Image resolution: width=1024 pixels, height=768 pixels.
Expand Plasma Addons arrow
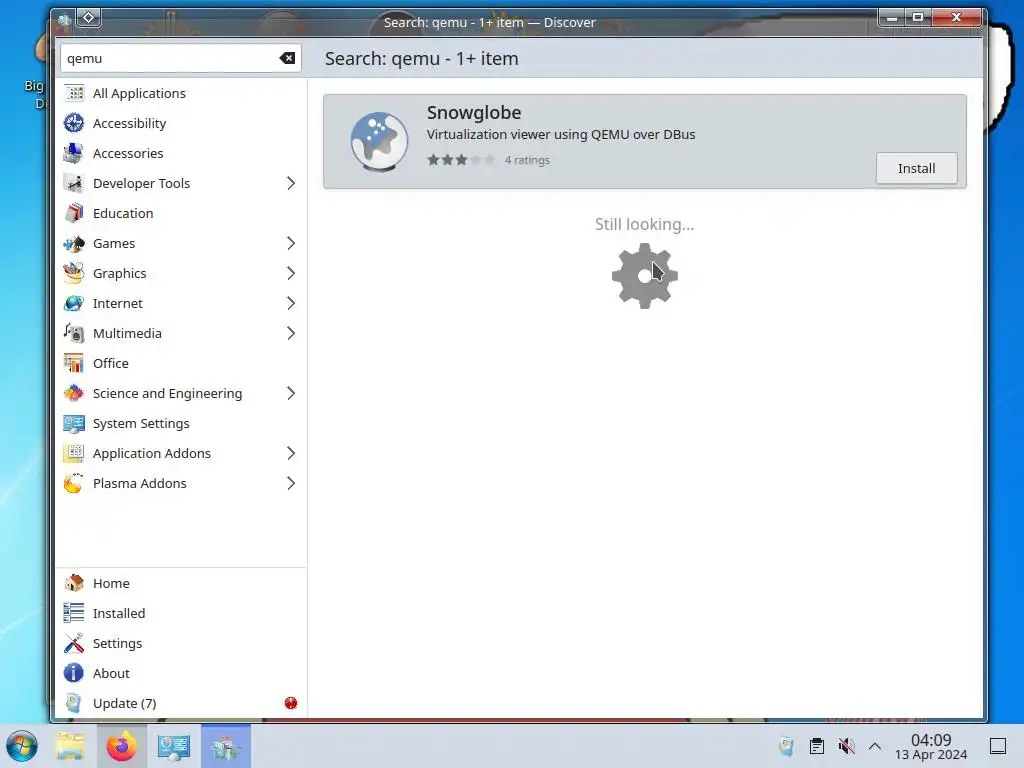pos(291,484)
